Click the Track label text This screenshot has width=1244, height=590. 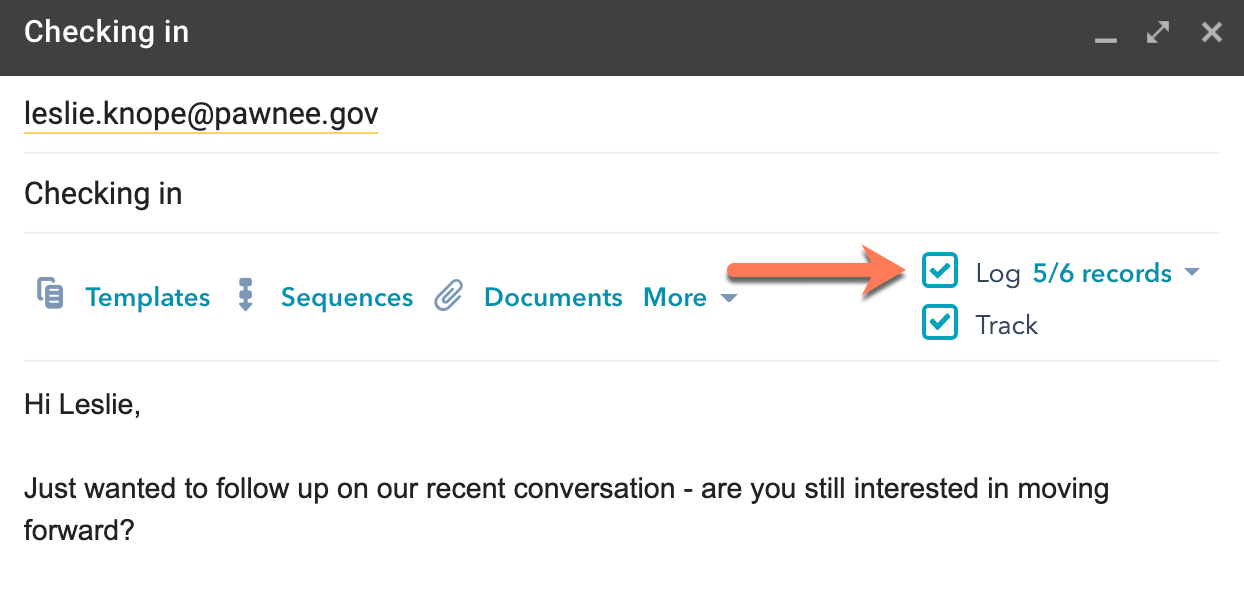1007,325
